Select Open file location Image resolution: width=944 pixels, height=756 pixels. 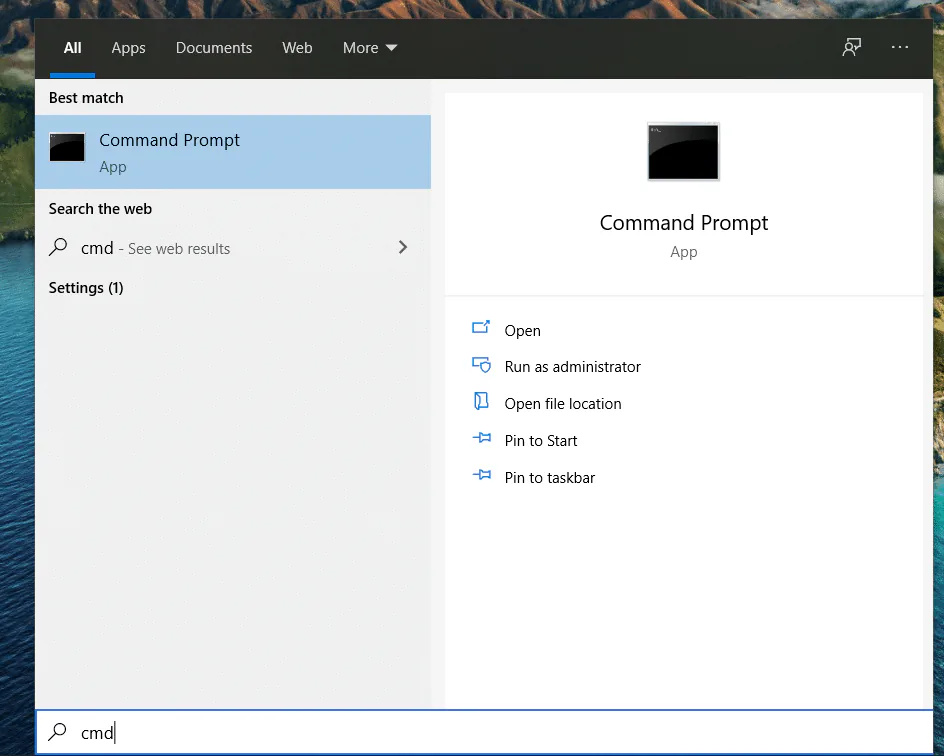tap(563, 403)
